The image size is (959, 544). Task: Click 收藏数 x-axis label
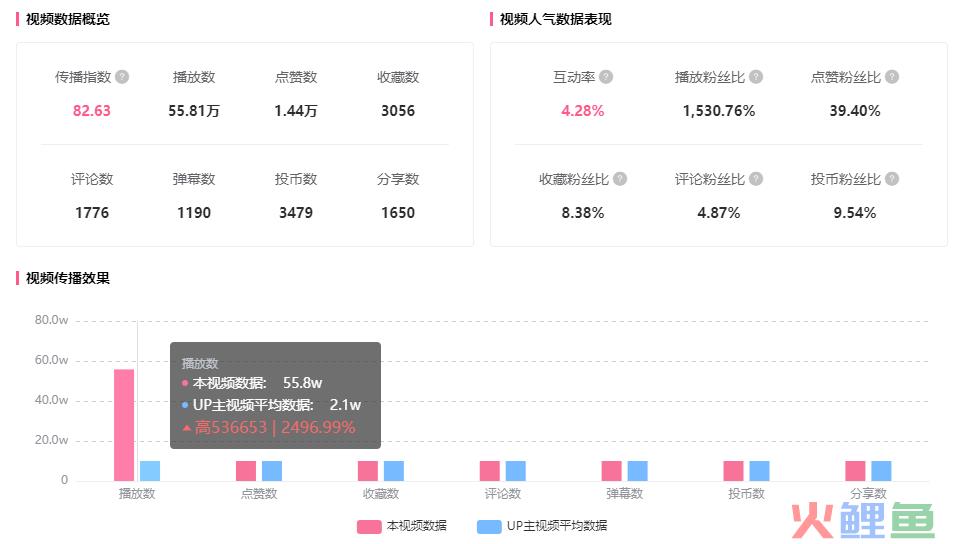coord(380,494)
